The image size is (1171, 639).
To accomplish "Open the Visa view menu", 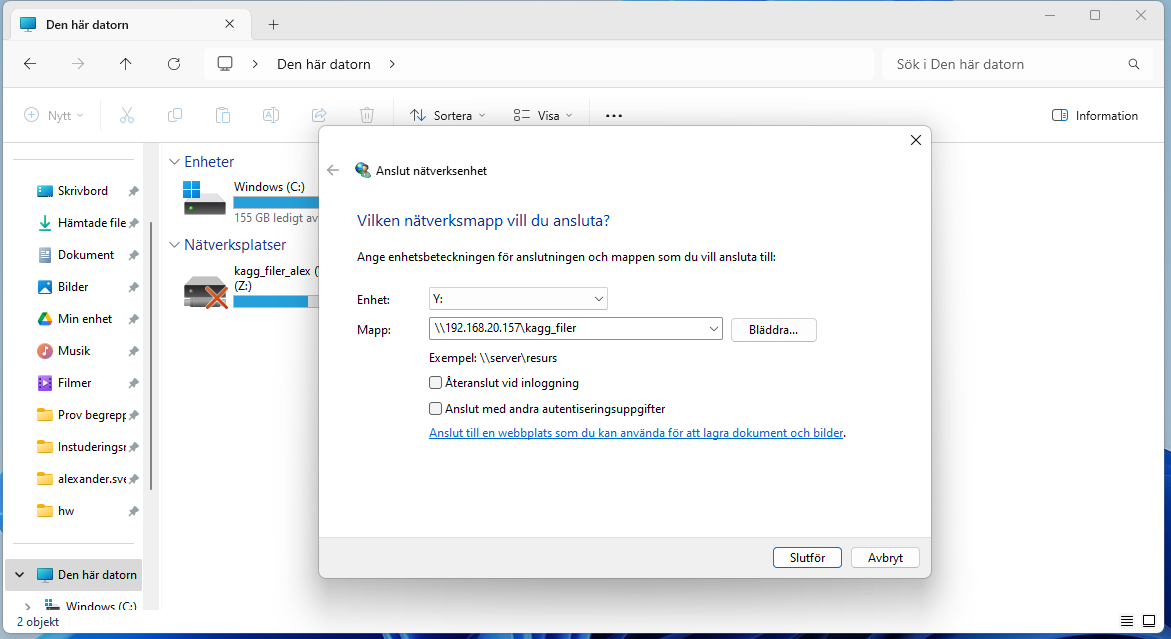I will point(543,116).
